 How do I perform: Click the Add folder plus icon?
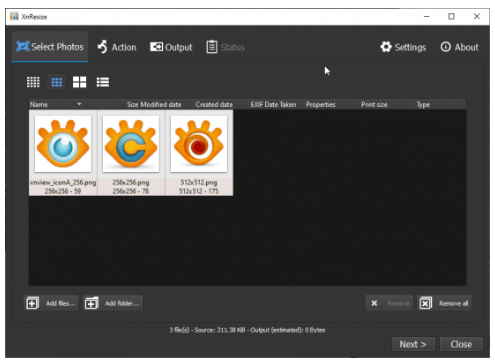pyautogui.click(x=91, y=303)
